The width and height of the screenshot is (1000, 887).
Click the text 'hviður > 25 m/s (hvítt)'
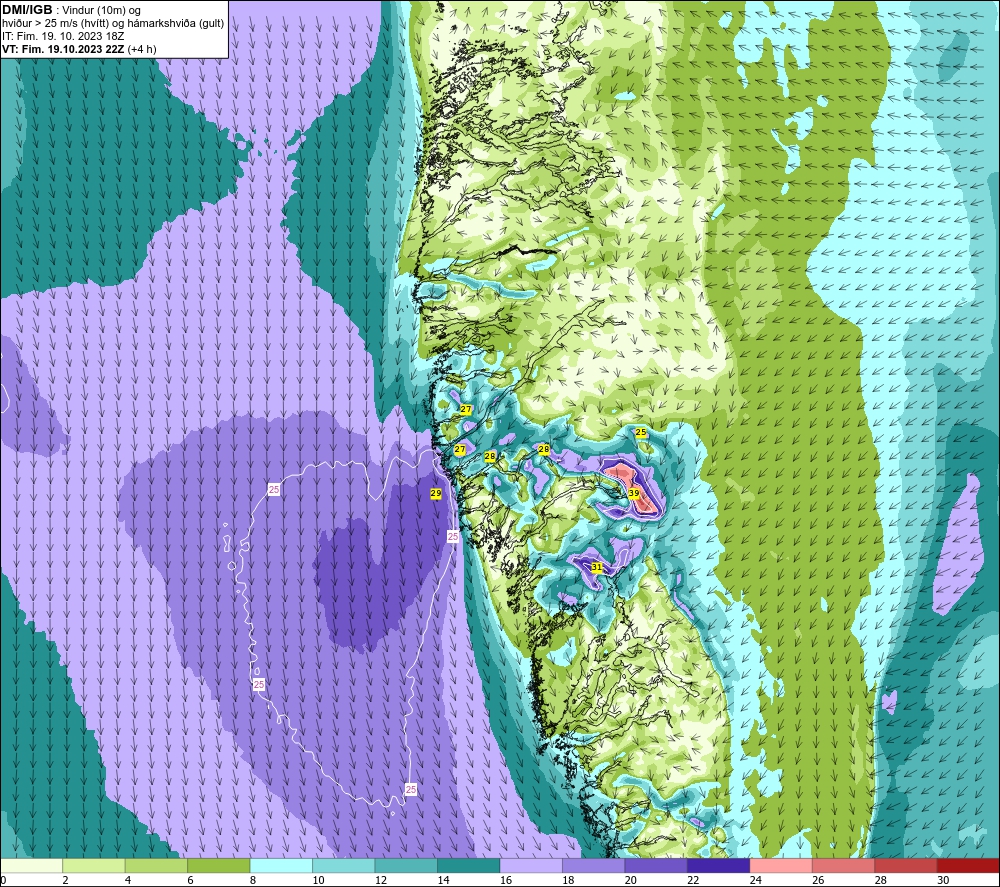tap(57, 23)
